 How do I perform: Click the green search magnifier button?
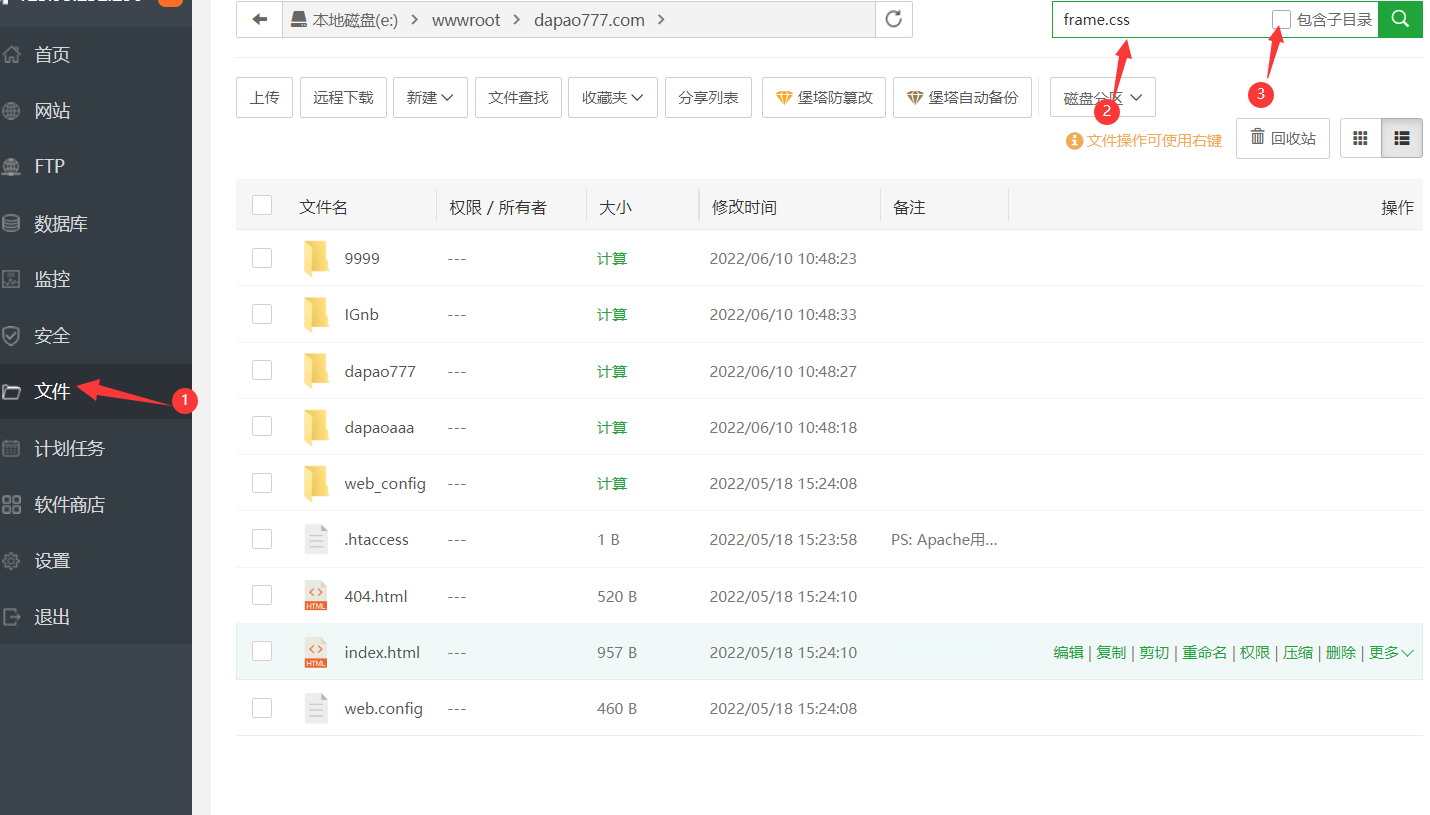(x=1400, y=19)
